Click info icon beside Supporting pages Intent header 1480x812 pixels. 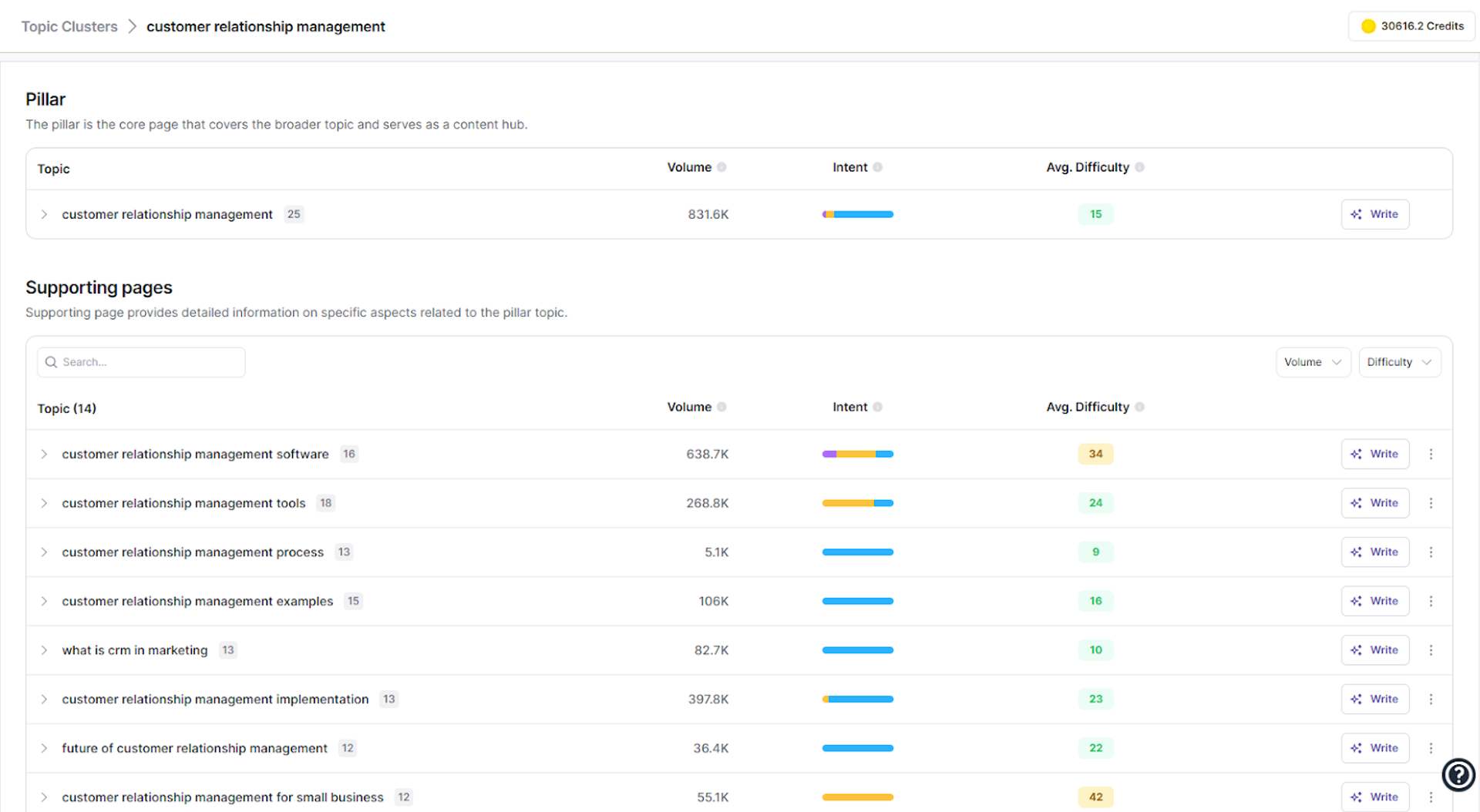pyautogui.click(x=877, y=407)
